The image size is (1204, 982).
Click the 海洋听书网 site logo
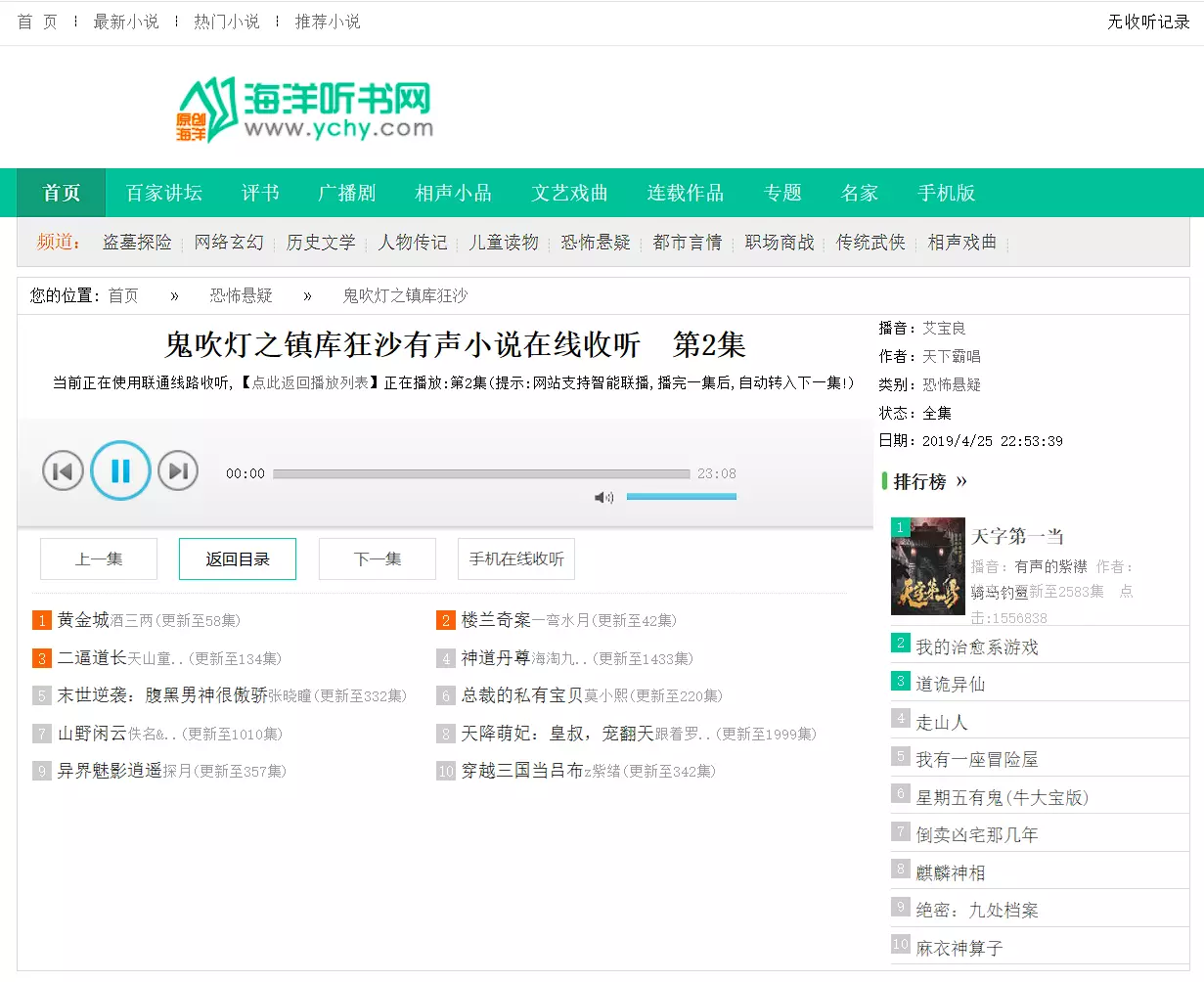coord(304,110)
